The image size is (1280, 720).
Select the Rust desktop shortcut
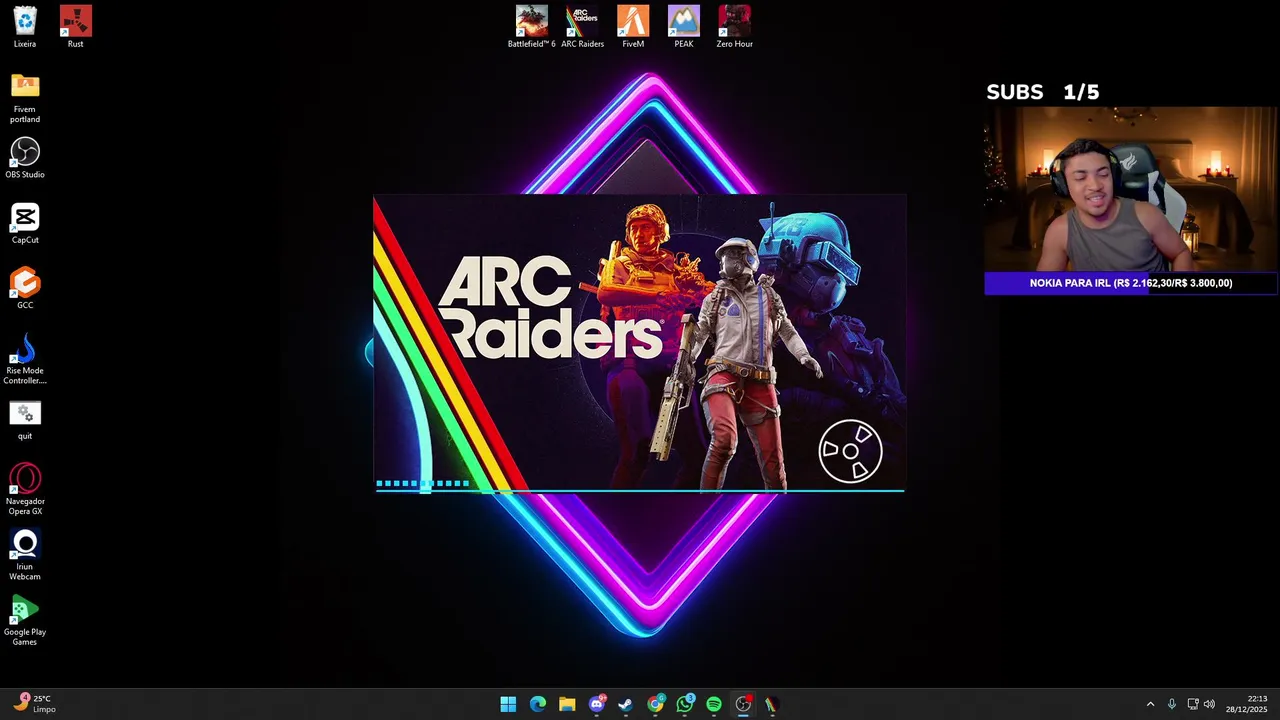(75, 27)
